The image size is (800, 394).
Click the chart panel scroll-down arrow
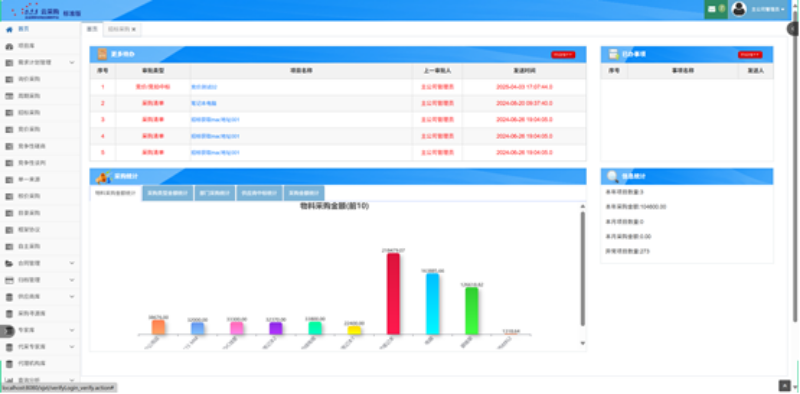[583, 343]
